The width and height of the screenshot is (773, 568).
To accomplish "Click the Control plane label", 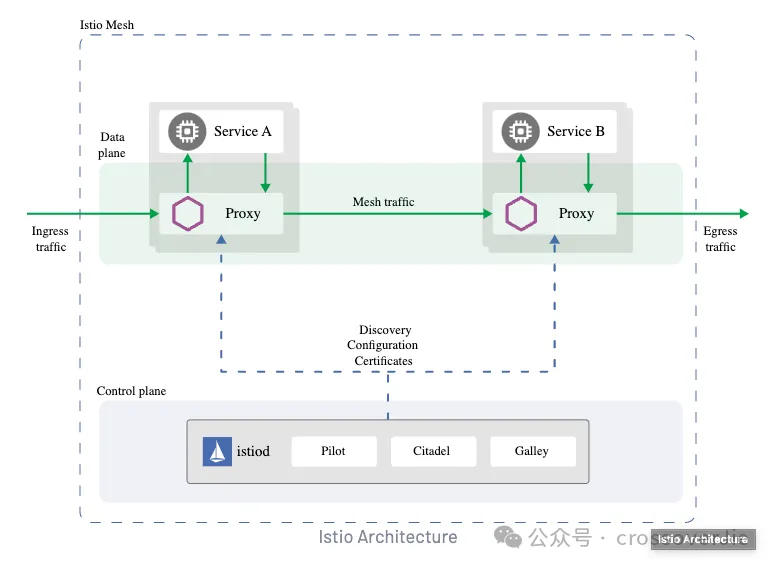I will click(131, 391).
